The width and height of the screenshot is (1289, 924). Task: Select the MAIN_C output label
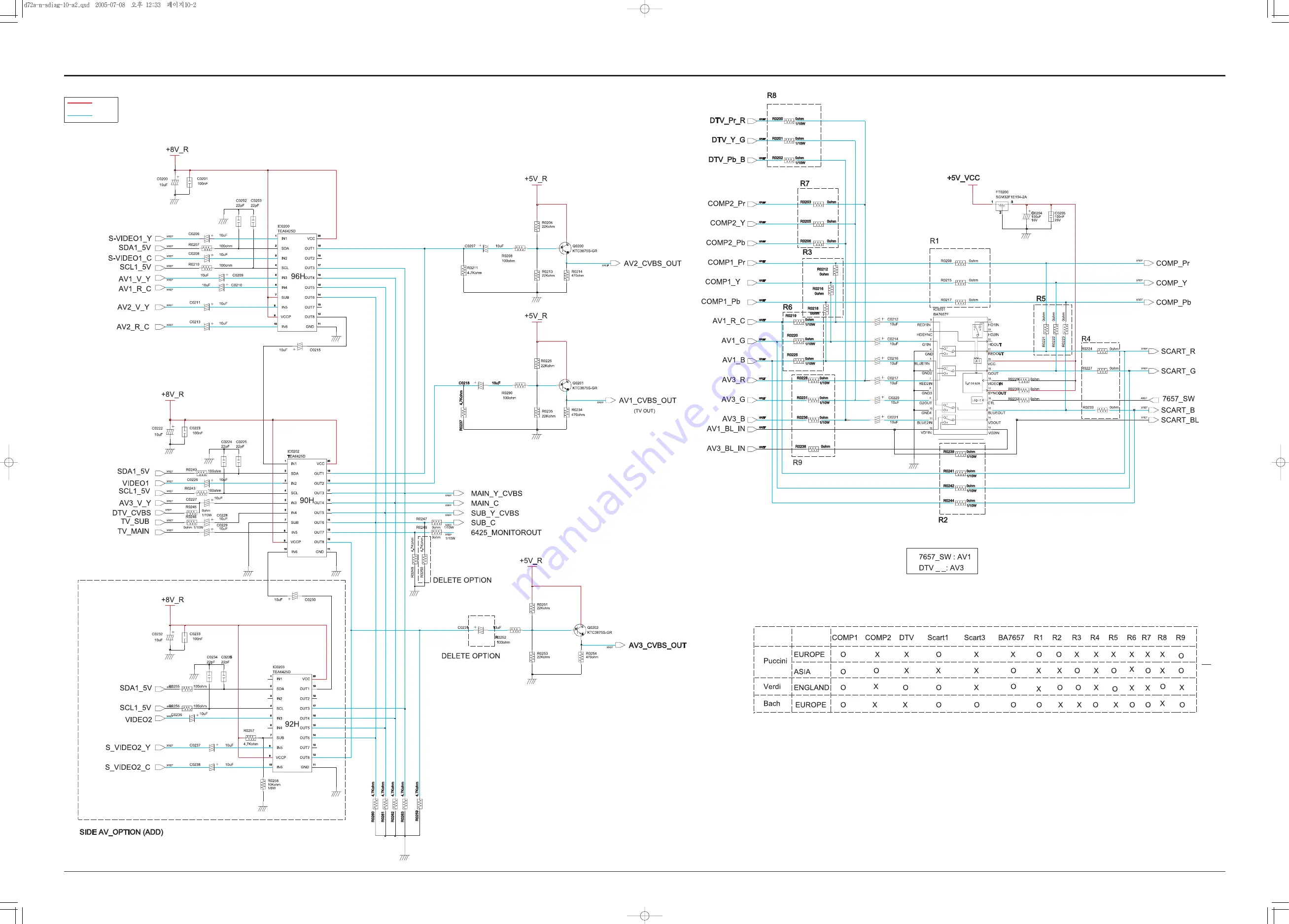point(485,504)
